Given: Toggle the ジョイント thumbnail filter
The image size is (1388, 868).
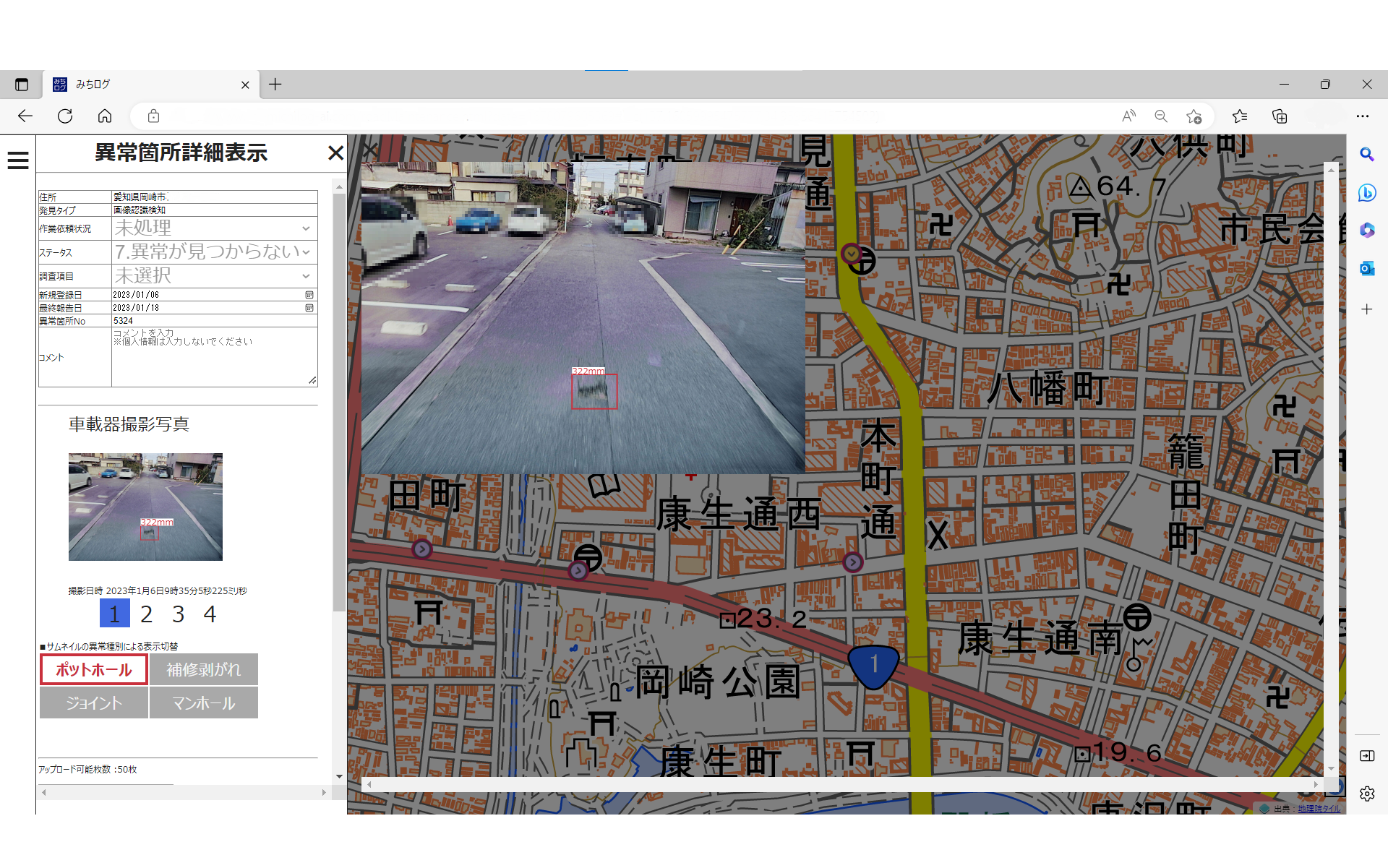Looking at the screenshot, I should pyautogui.click(x=93, y=702).
